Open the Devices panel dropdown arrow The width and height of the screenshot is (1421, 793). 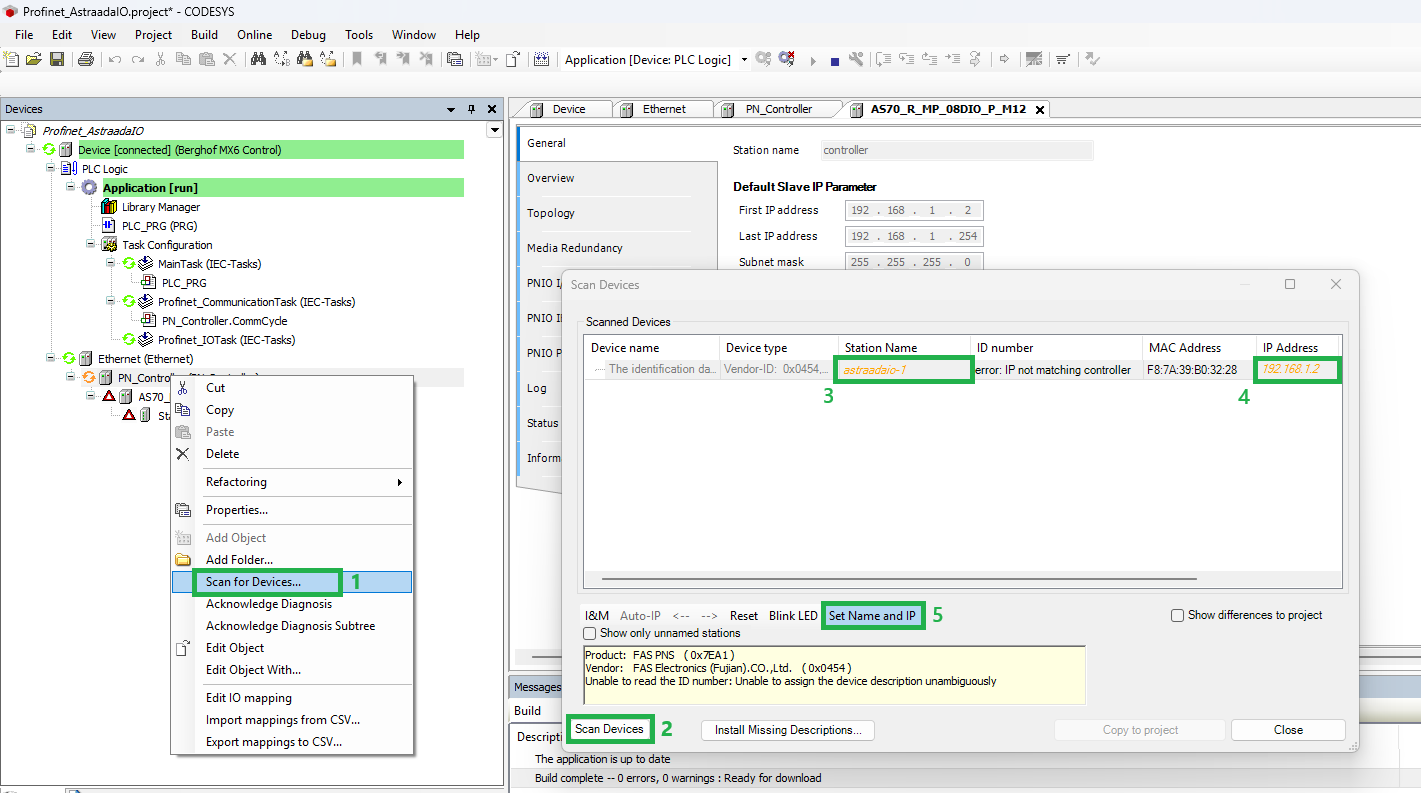[451, 109]
